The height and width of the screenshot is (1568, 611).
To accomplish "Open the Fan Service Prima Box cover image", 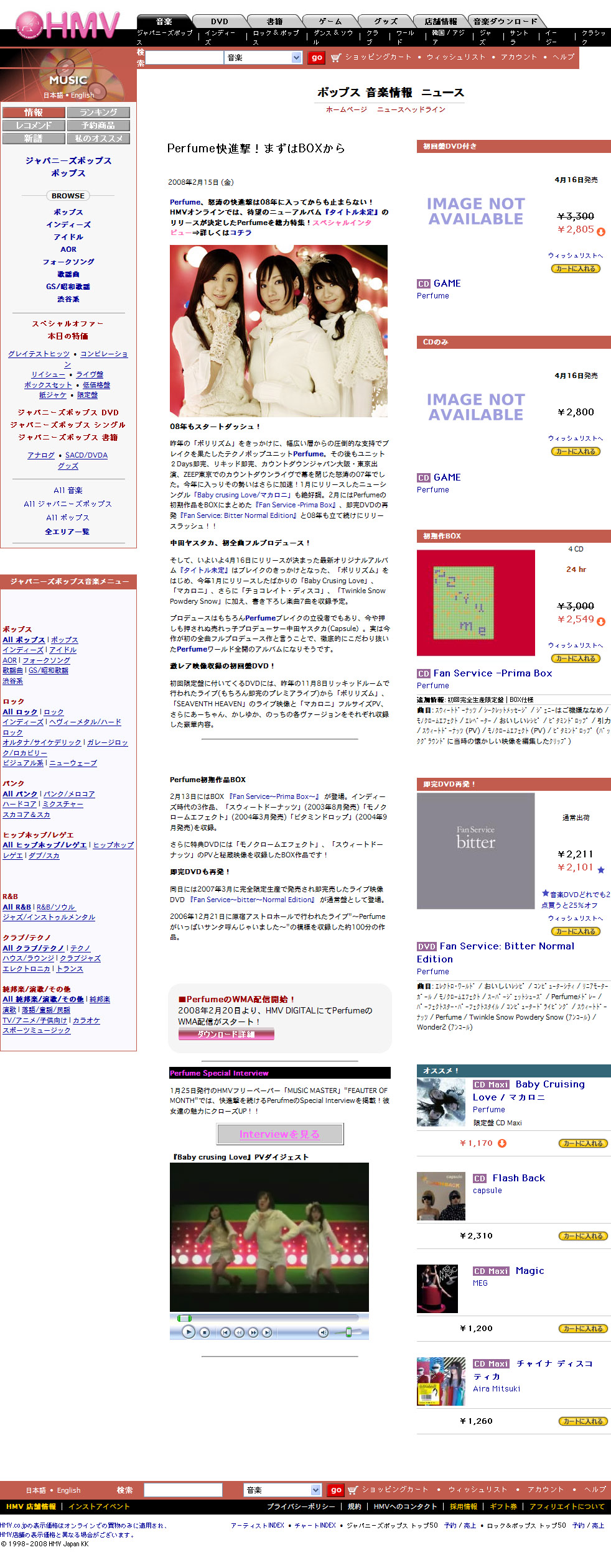I will (x=476, y=602).
